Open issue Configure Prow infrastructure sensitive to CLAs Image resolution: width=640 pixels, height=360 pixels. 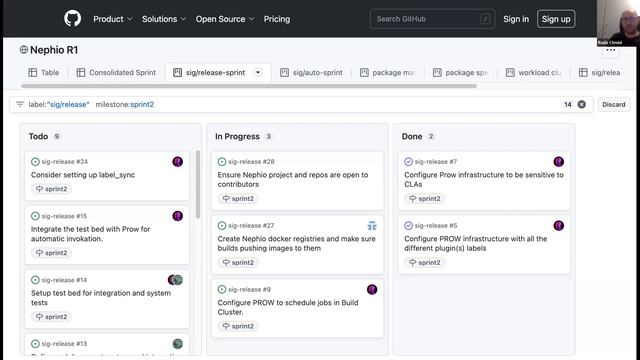point(484,180)
